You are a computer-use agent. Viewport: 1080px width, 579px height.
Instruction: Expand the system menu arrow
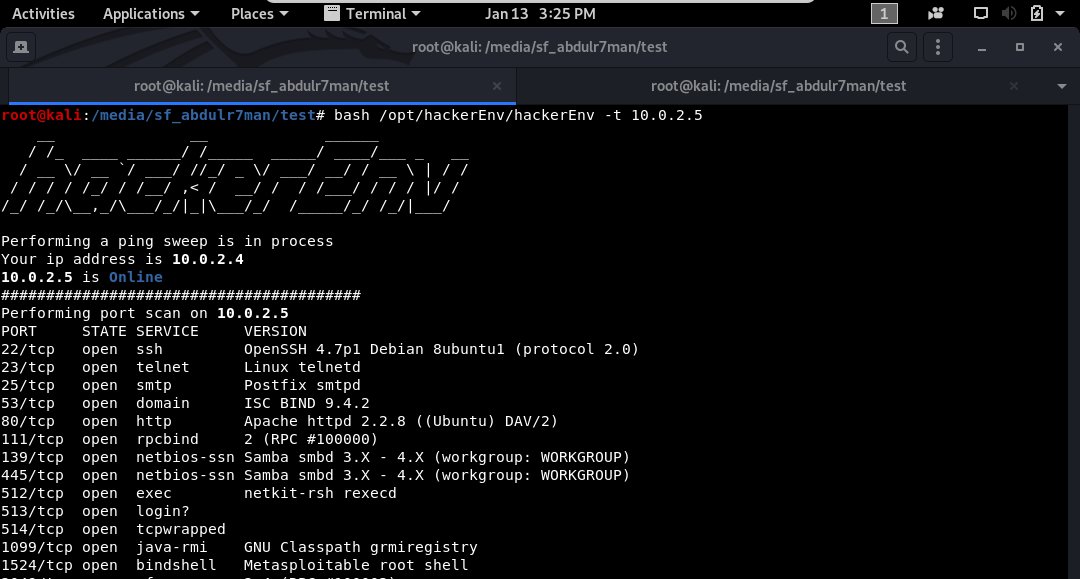pyautogui.click(x=1060, y=14)
